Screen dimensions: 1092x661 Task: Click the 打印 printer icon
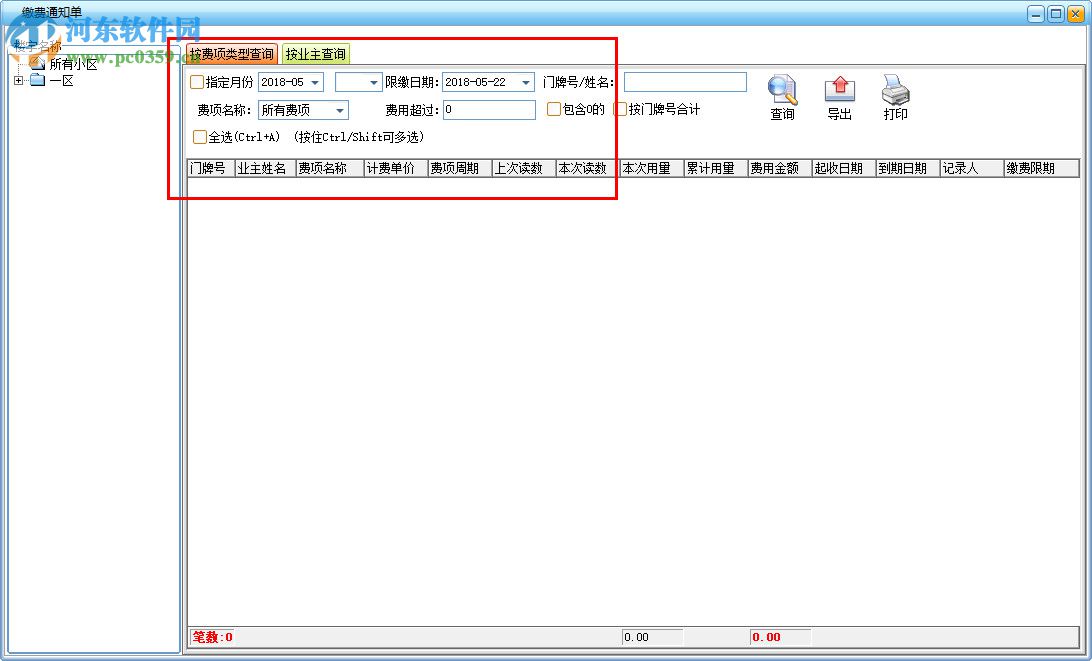[895, 90]
